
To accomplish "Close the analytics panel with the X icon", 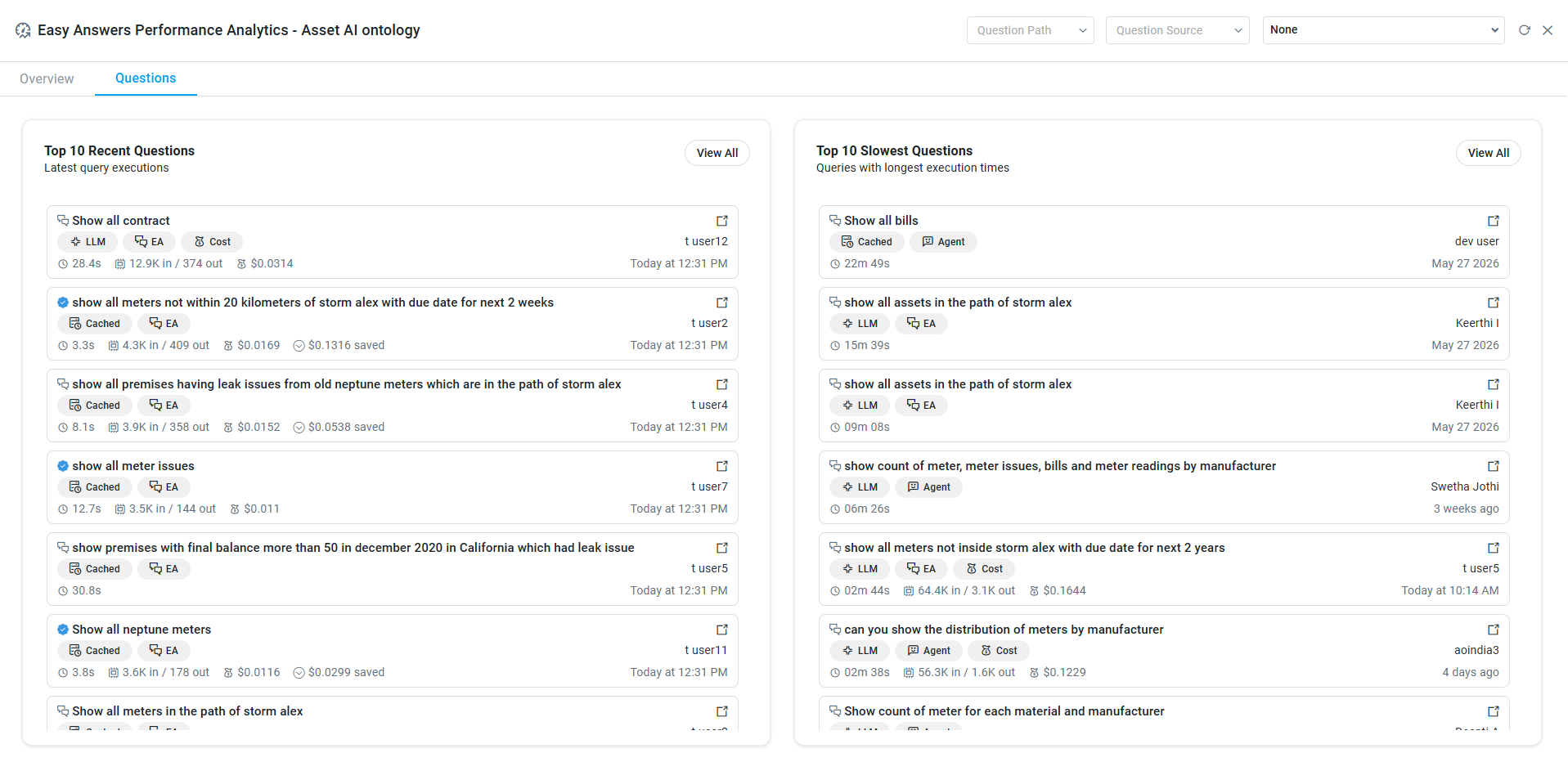I will 1548,30.
